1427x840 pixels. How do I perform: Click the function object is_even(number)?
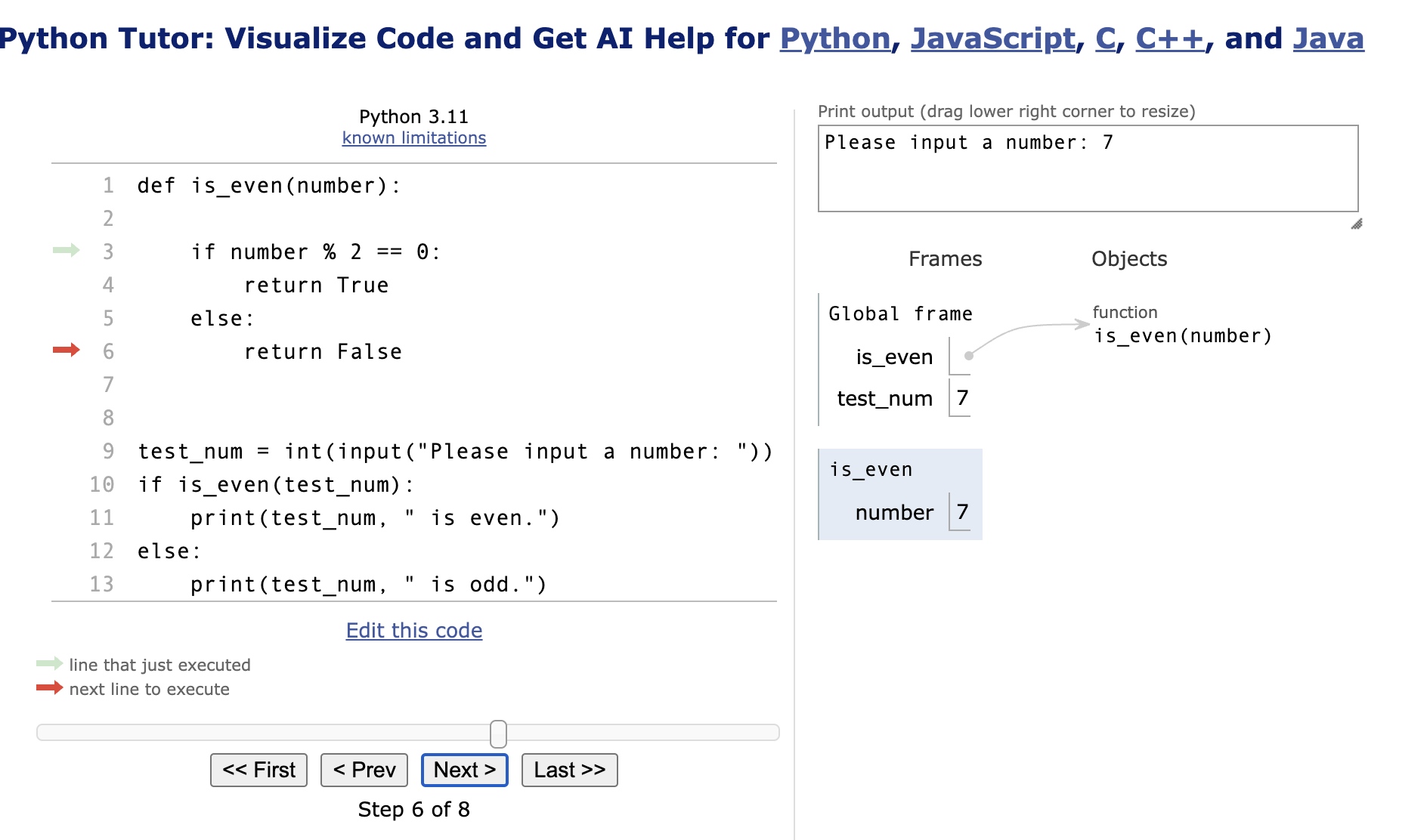click(1184, 336)
